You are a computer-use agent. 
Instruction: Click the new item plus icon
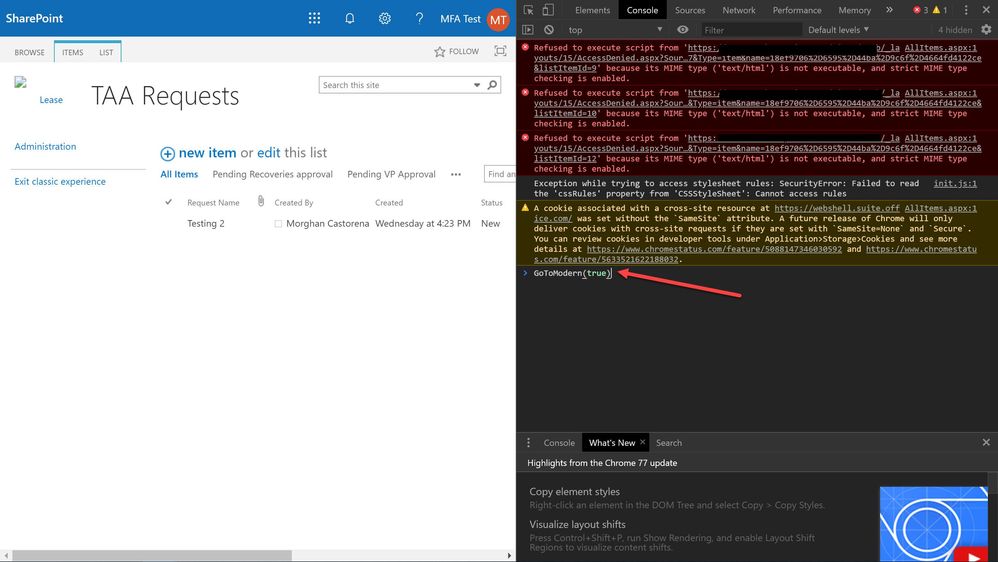(x=167, y=153)
